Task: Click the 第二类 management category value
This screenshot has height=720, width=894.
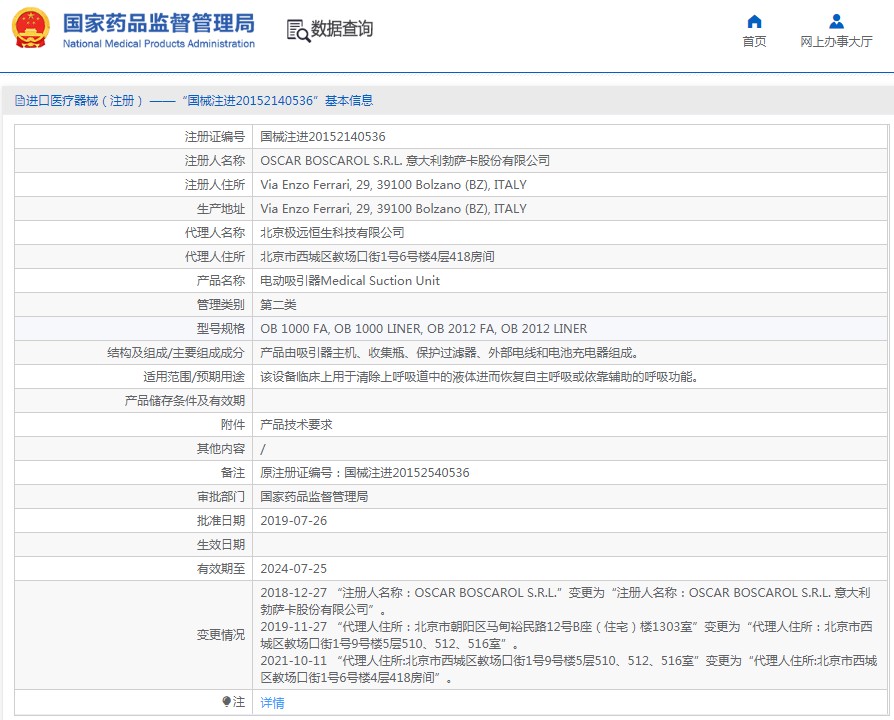Action: pos(278,304)
